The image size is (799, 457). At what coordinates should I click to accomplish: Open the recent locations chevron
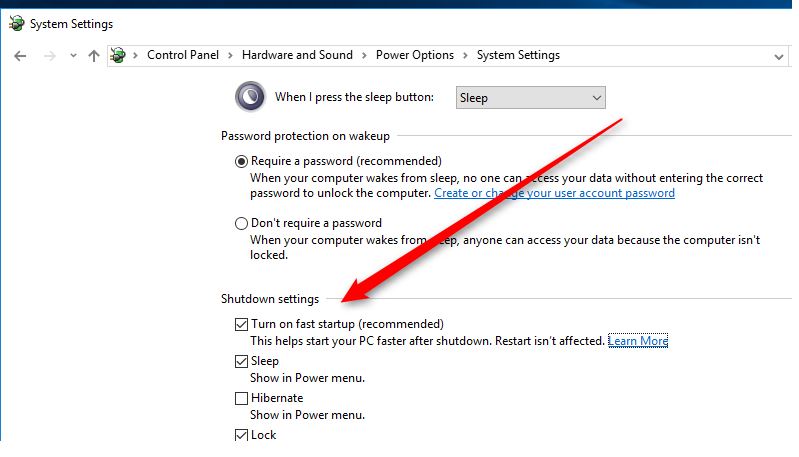tap(73, 56)
